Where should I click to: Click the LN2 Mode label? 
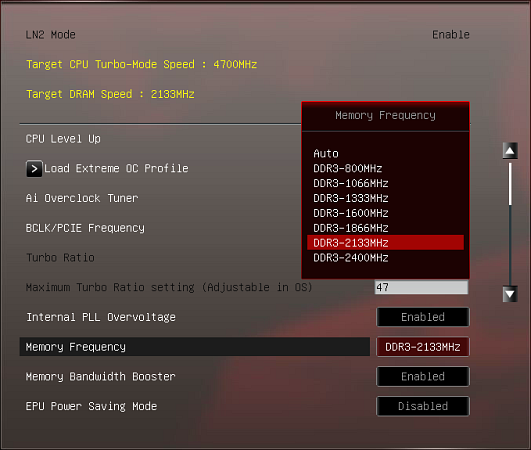pos(51,35)
